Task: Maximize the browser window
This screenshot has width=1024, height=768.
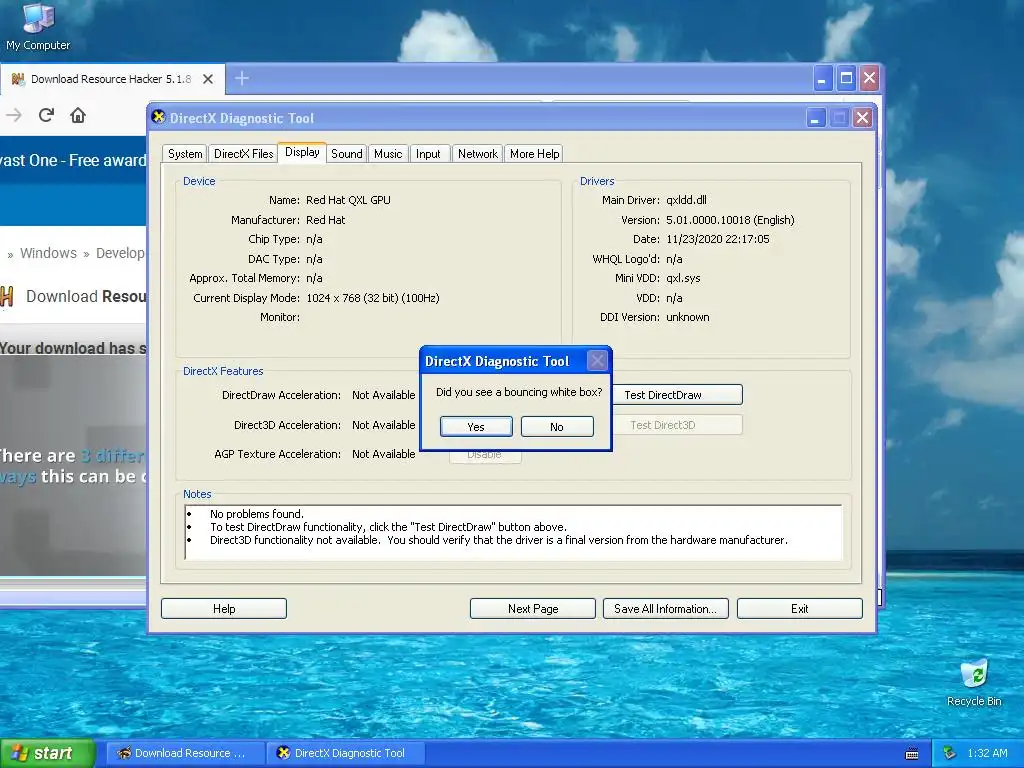Action: [846, 79]
